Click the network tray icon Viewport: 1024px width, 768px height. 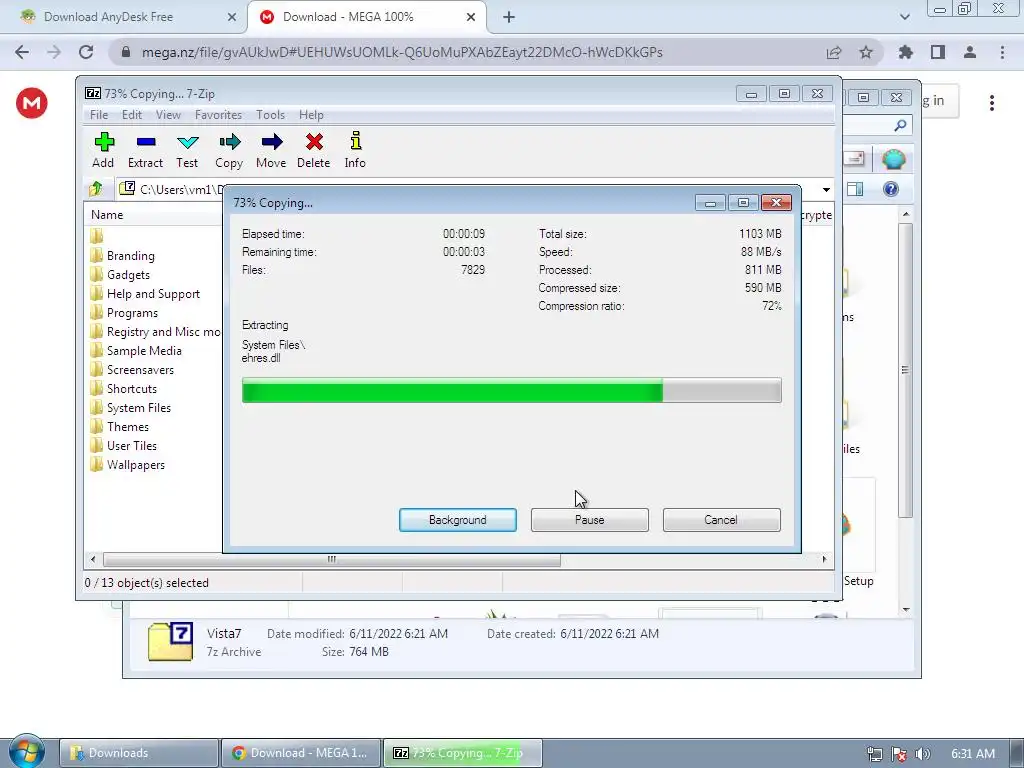874,754
